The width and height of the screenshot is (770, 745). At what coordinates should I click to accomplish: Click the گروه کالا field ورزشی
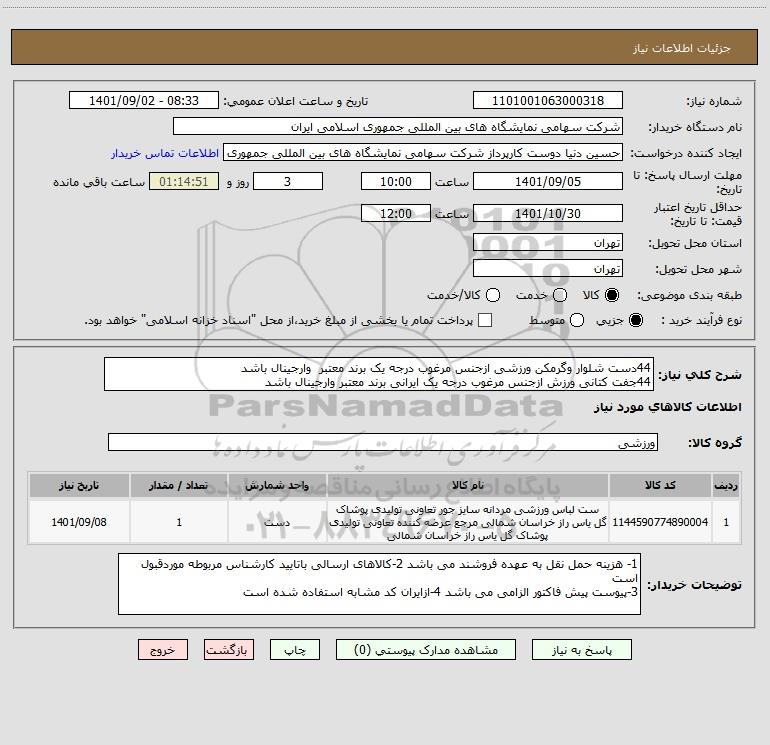pyautogui.click(x=383, y=442)
